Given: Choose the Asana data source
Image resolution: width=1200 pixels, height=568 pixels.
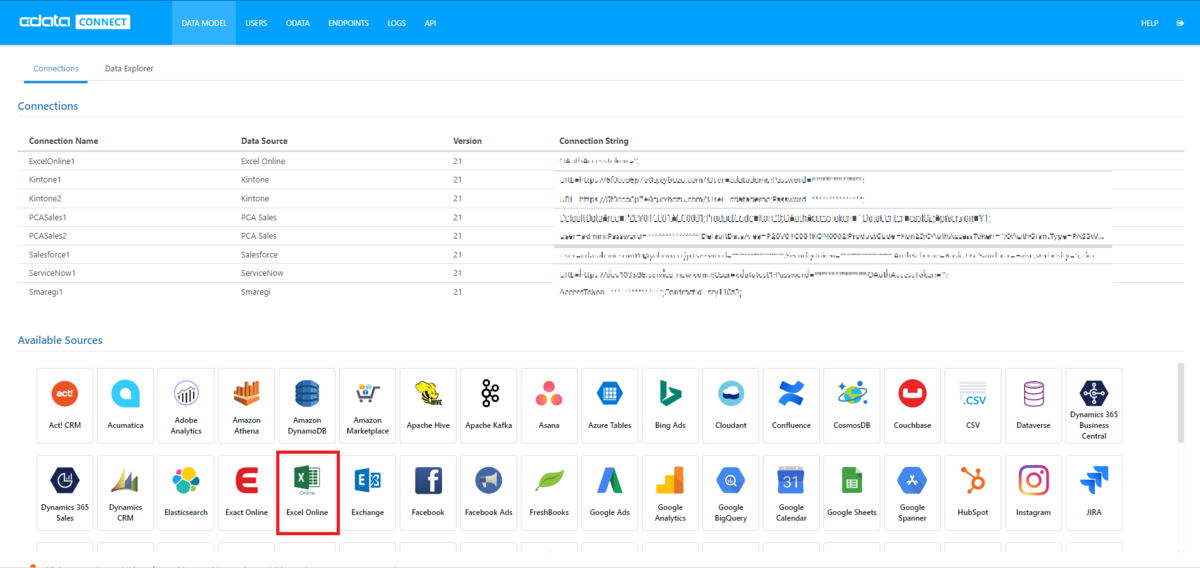Looking at the screenshot, I should point(549,405).
